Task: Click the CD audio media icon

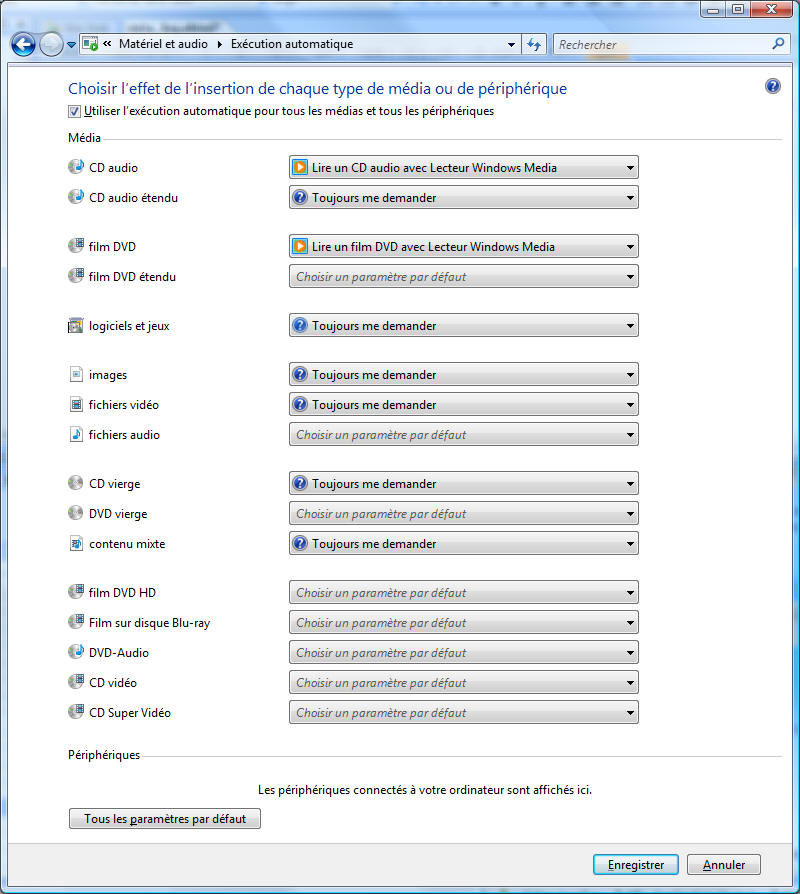Action: pos(76,167)
